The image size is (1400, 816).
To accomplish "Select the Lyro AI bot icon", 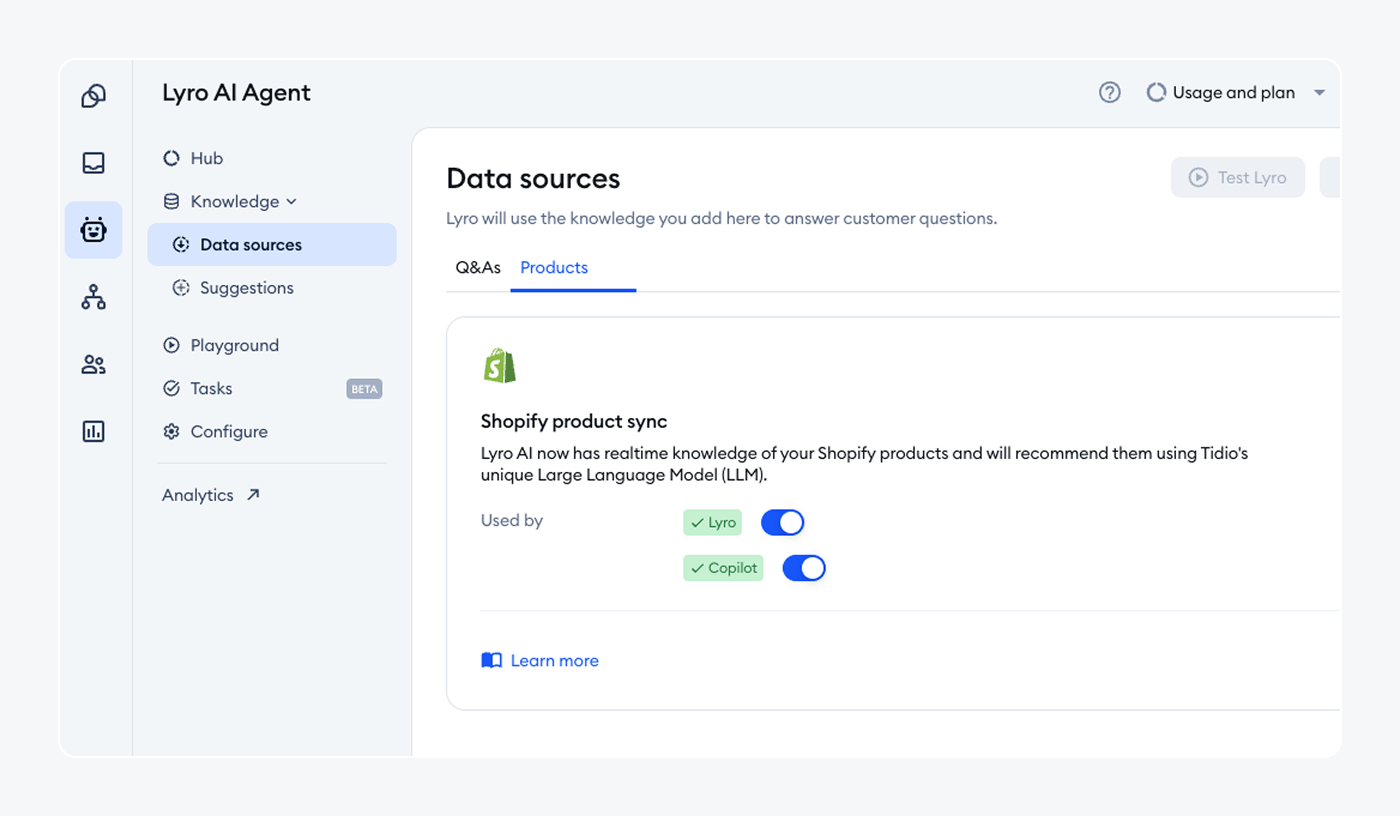I will click(x=93, y=230).
